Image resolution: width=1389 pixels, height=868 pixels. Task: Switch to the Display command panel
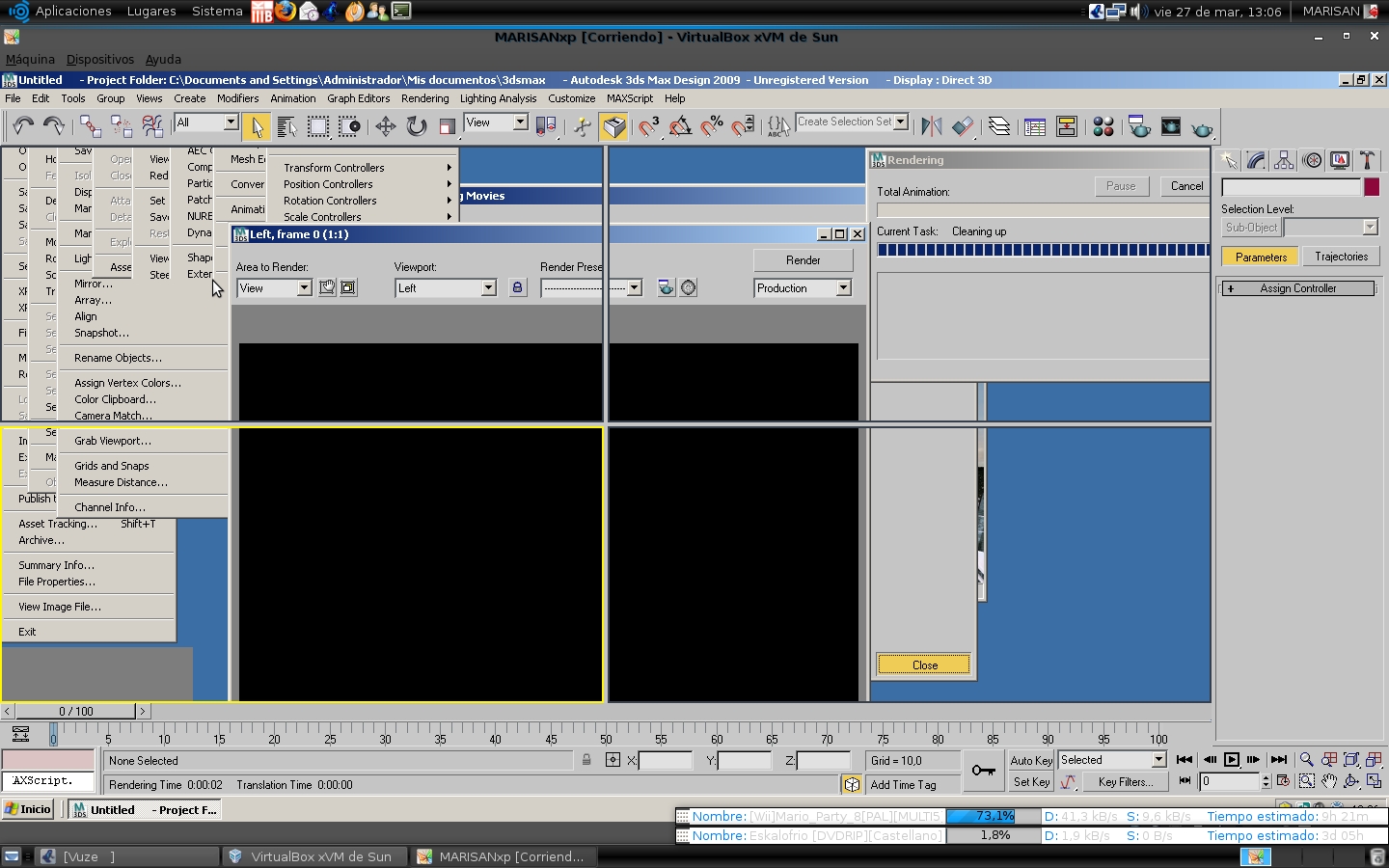point(1340,160)
